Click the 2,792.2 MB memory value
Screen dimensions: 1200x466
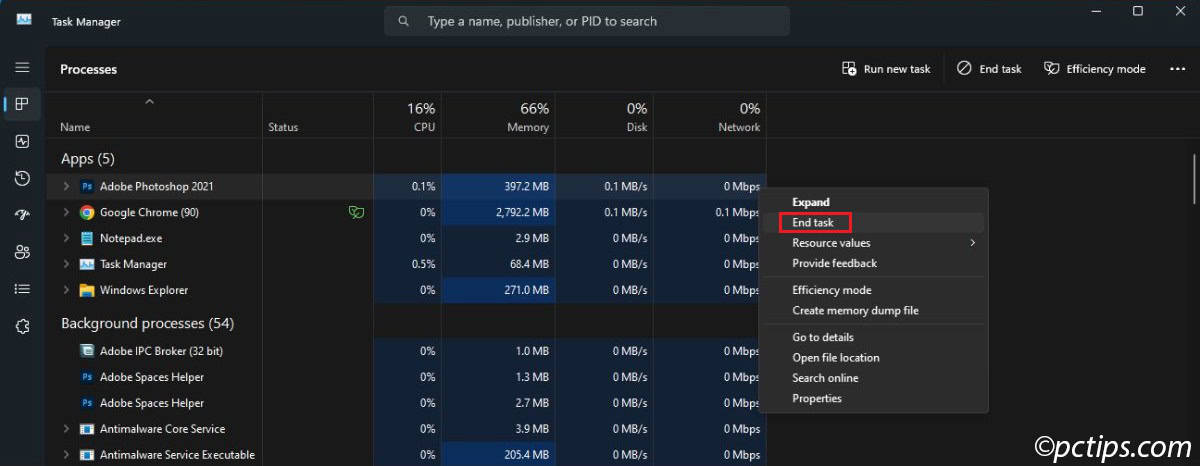click(521, 212)
